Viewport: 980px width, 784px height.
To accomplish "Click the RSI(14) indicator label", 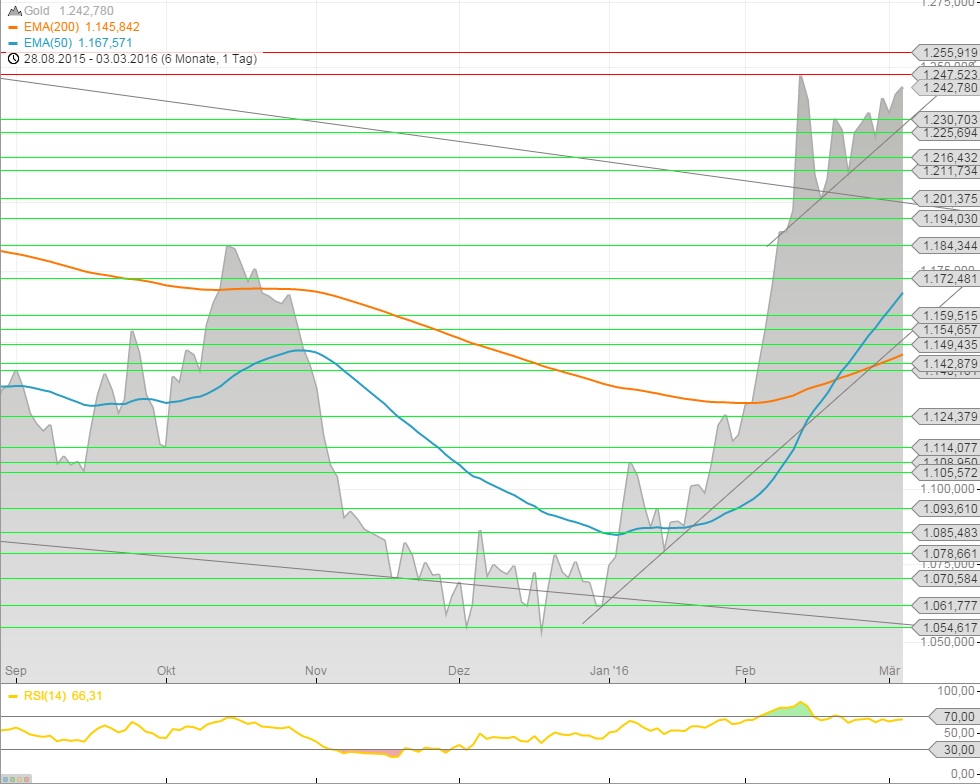I will [x=45, y=696].
